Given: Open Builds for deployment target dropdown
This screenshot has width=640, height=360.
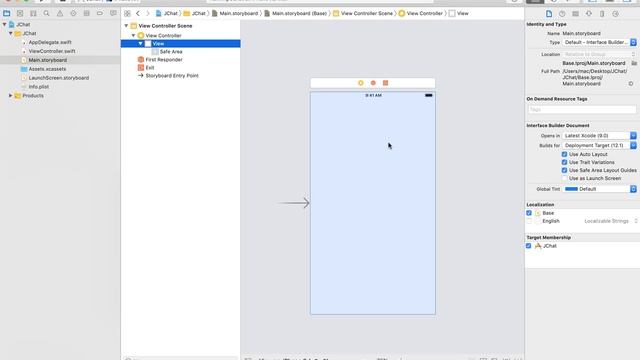Looking at the screenshot, I should click(x=599, y=145).
